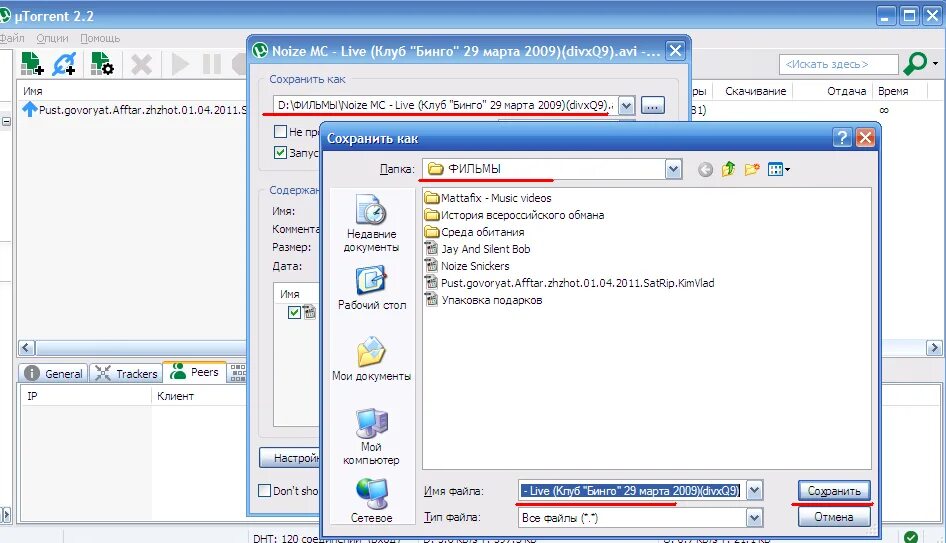Switch to the General tab
Screen dimensions: 946x543
(x=53, y=373)
